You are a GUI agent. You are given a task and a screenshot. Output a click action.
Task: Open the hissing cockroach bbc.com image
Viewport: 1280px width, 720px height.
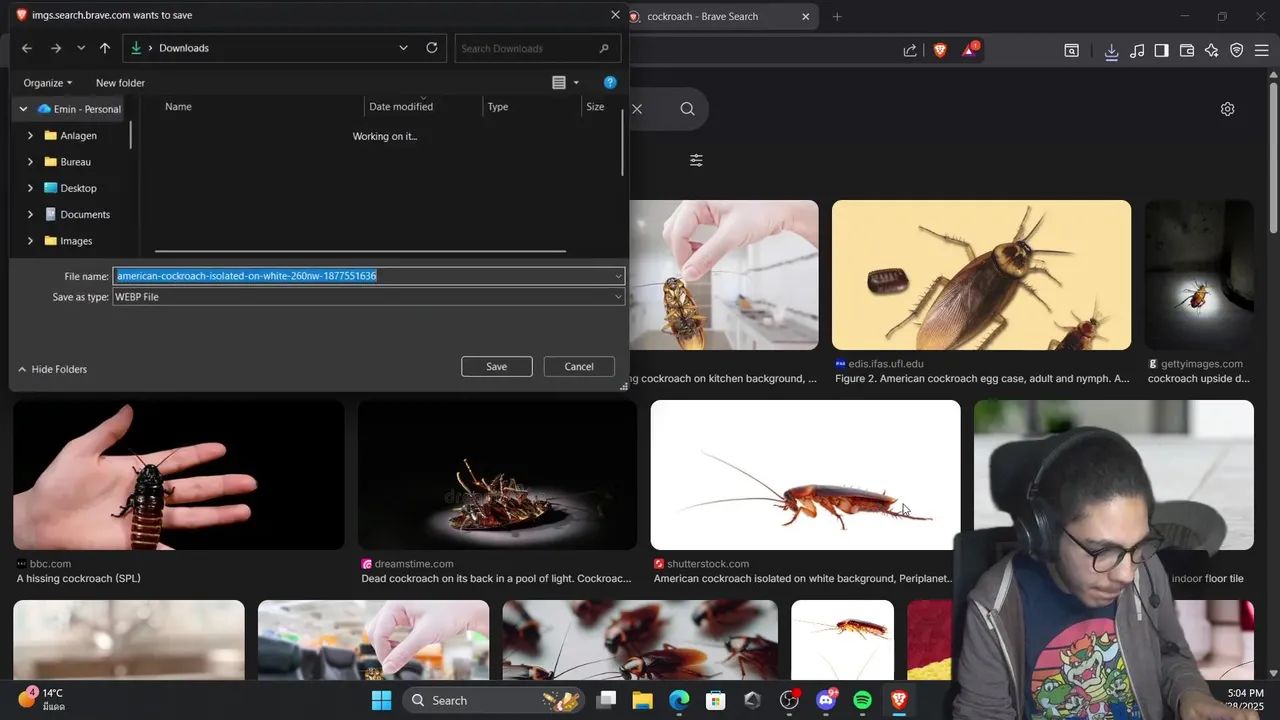(179, 475)
